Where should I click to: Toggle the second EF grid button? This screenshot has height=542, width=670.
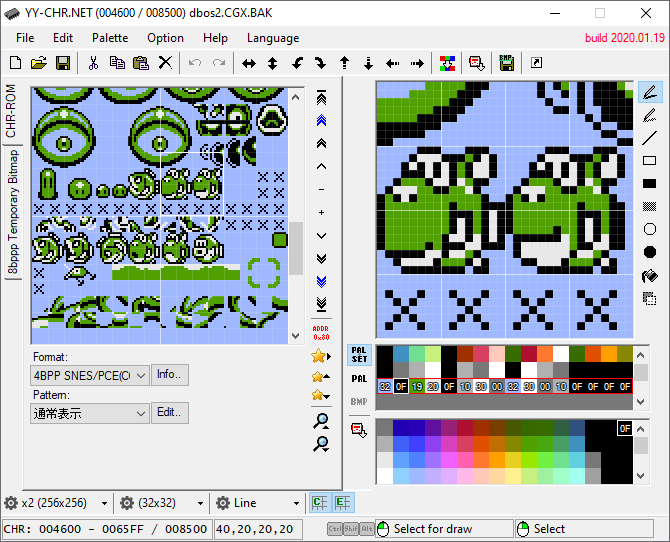343,503
